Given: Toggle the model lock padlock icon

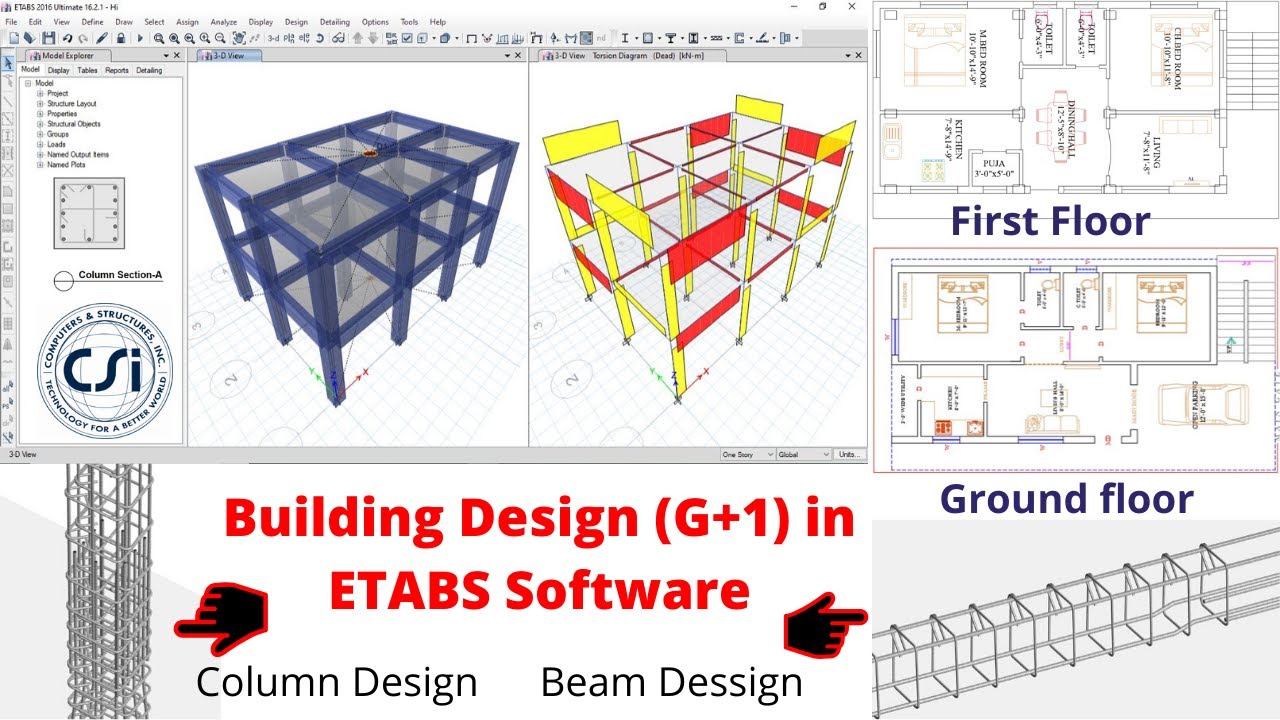Looking at the screenshot, I should 120,38.
